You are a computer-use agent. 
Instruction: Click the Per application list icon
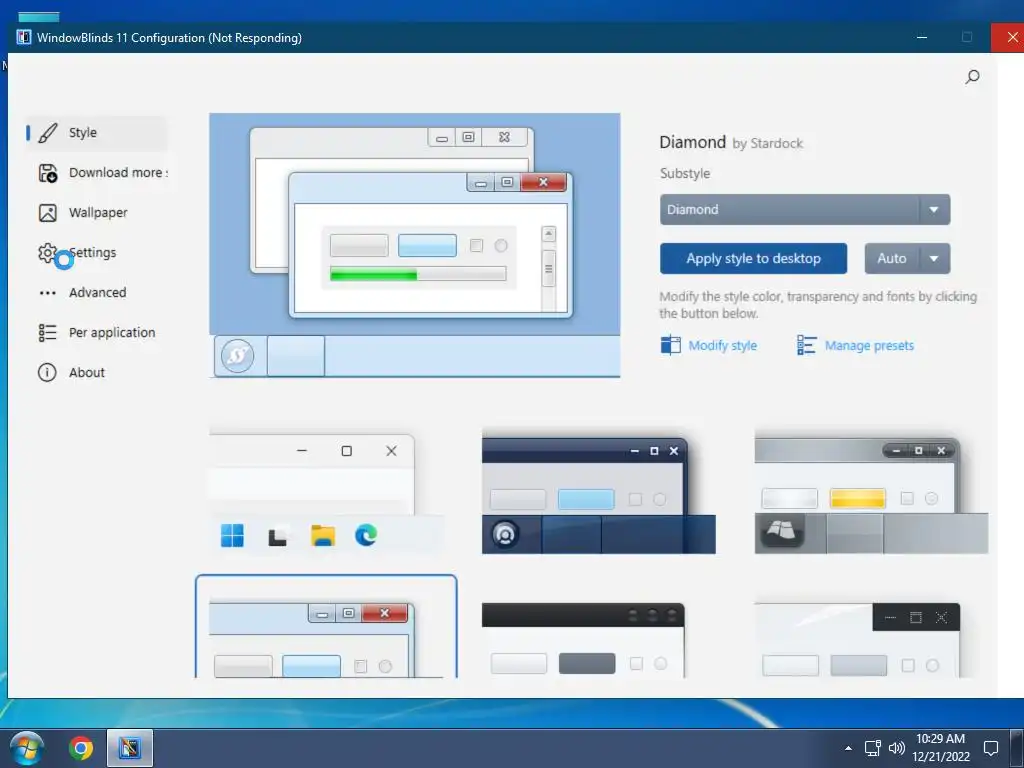coord(48,332)
